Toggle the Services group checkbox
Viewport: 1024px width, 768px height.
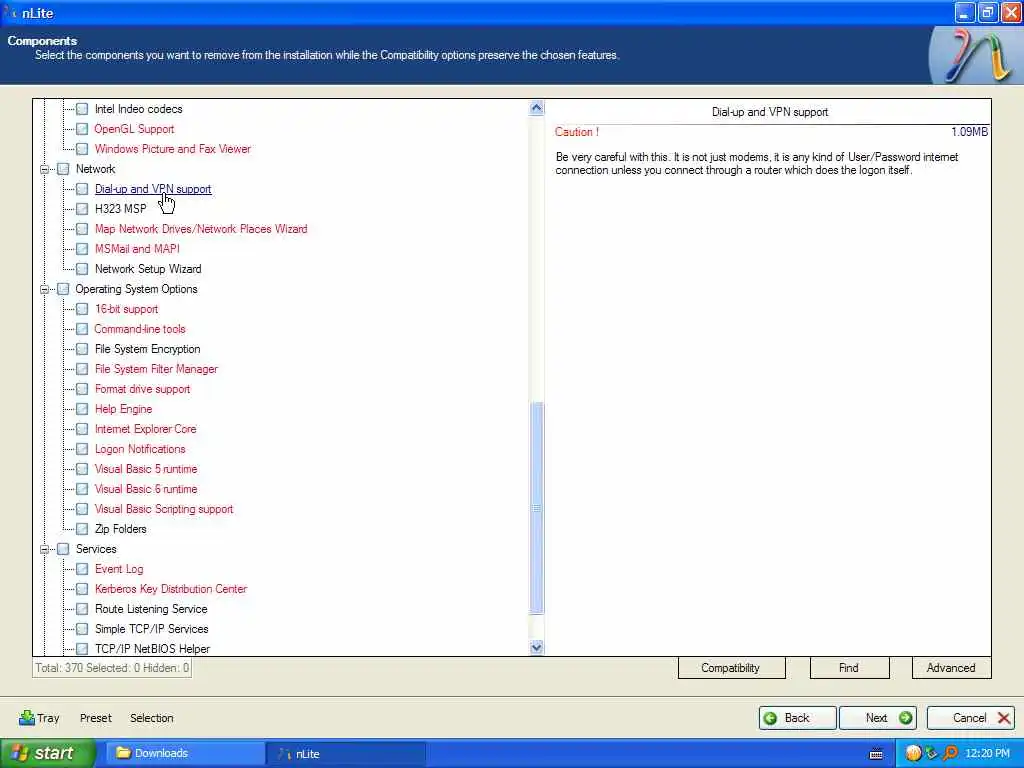tap(63, 549)
